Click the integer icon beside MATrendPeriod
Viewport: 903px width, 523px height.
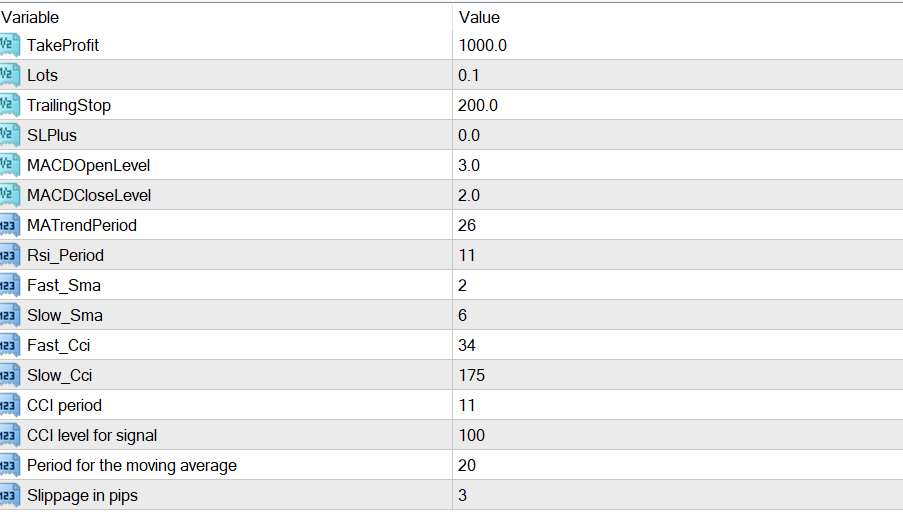pyautogui.click(x=10, y=225)
